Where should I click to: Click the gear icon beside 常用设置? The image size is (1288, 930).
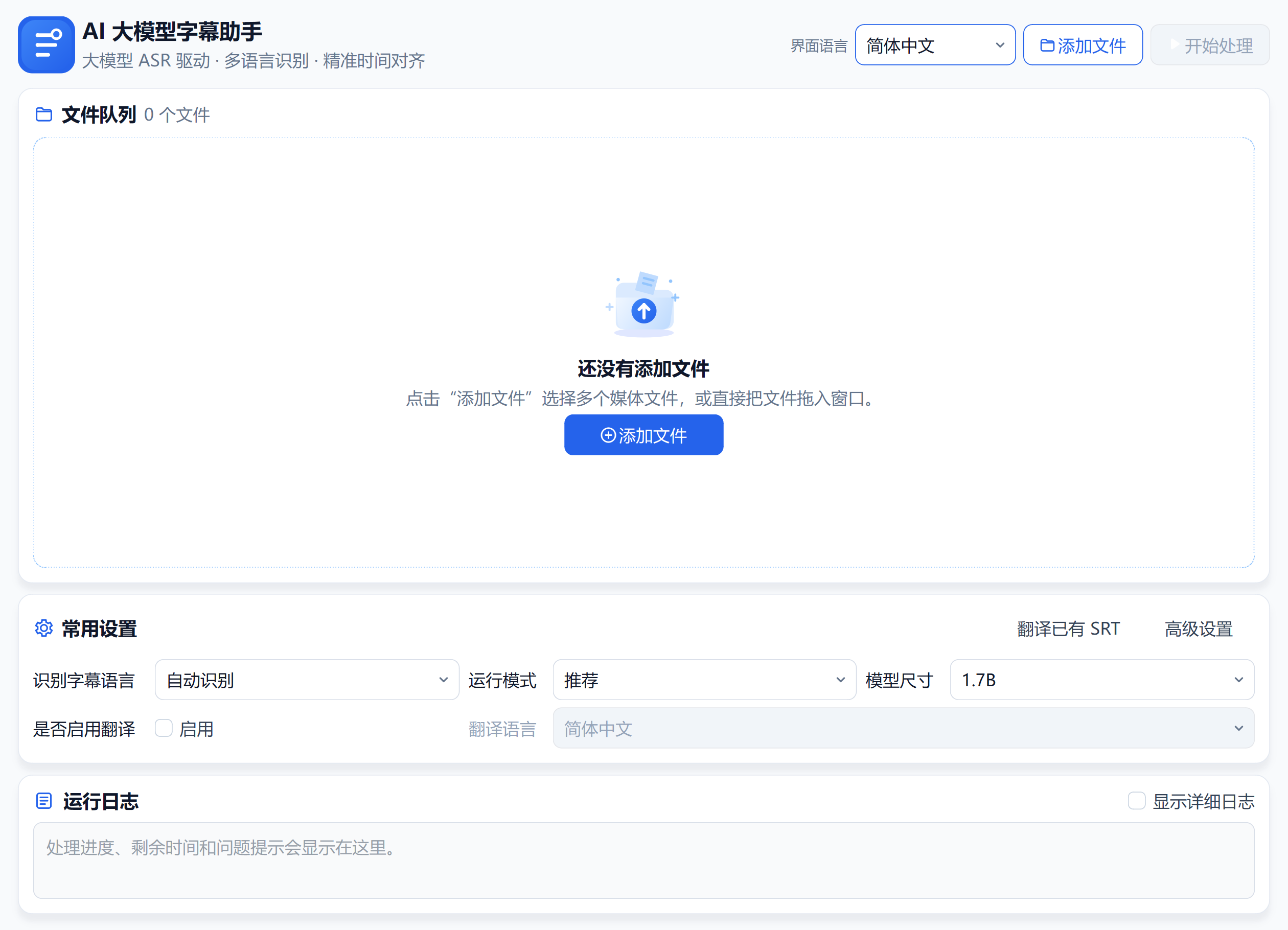click(x=44, y=629)
